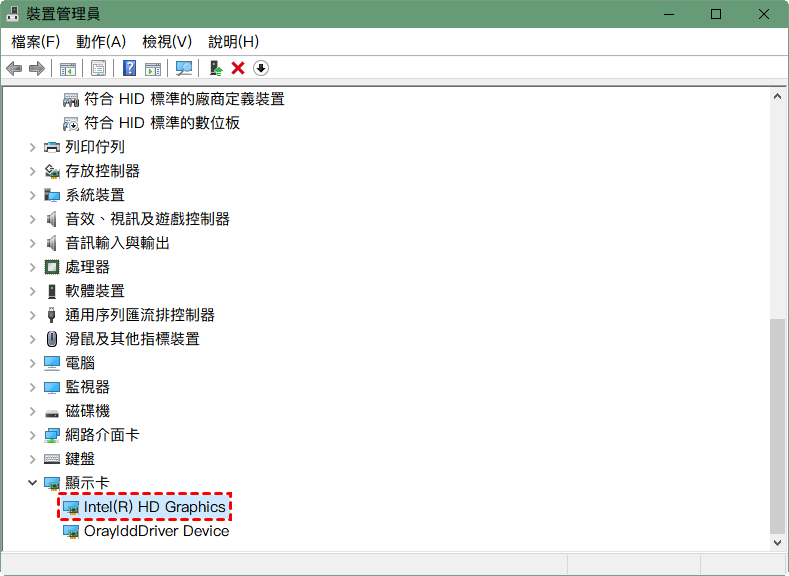Click the monitor icon beside 監視器

coord(52,387)
